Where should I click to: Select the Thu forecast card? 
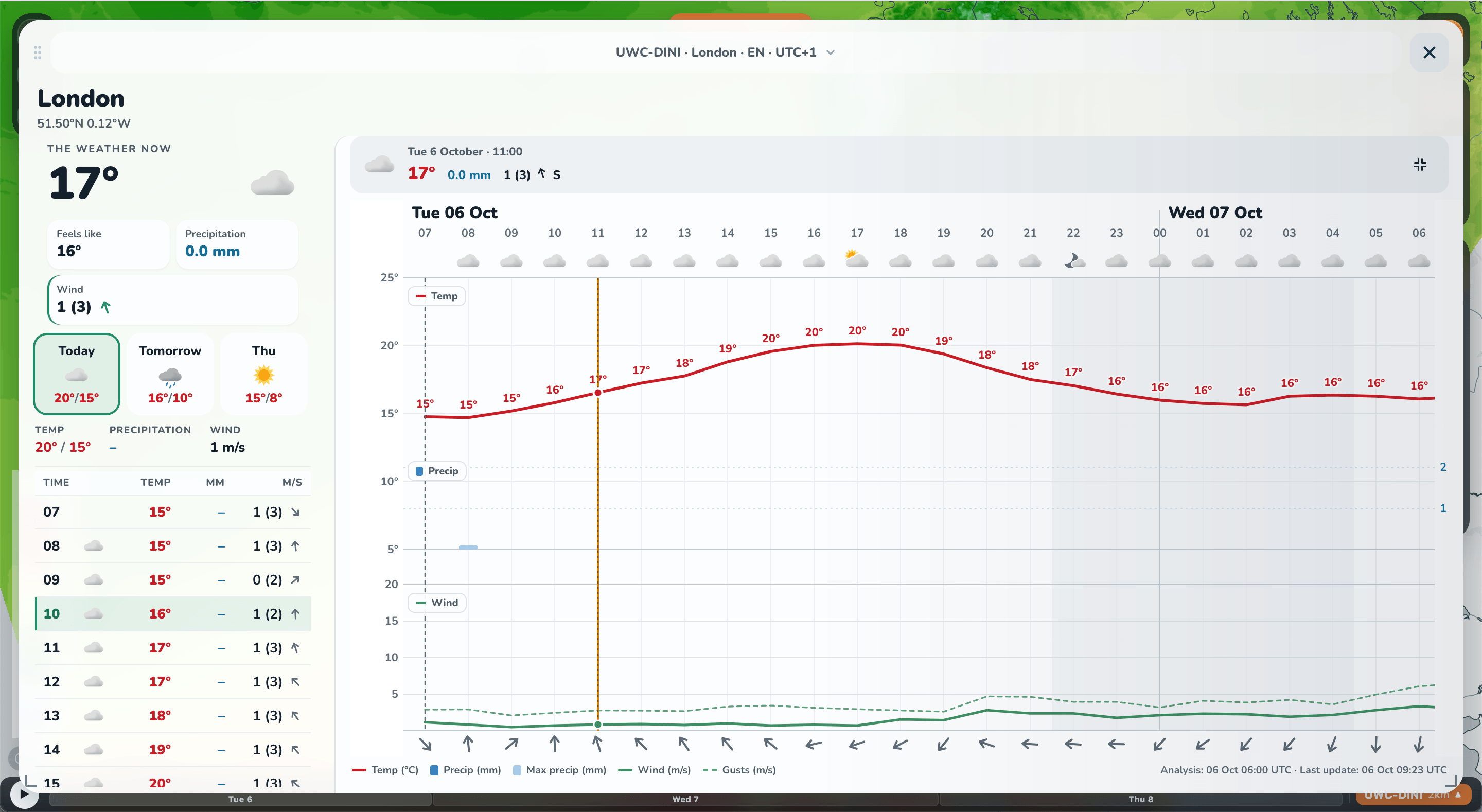coord(263,374)
